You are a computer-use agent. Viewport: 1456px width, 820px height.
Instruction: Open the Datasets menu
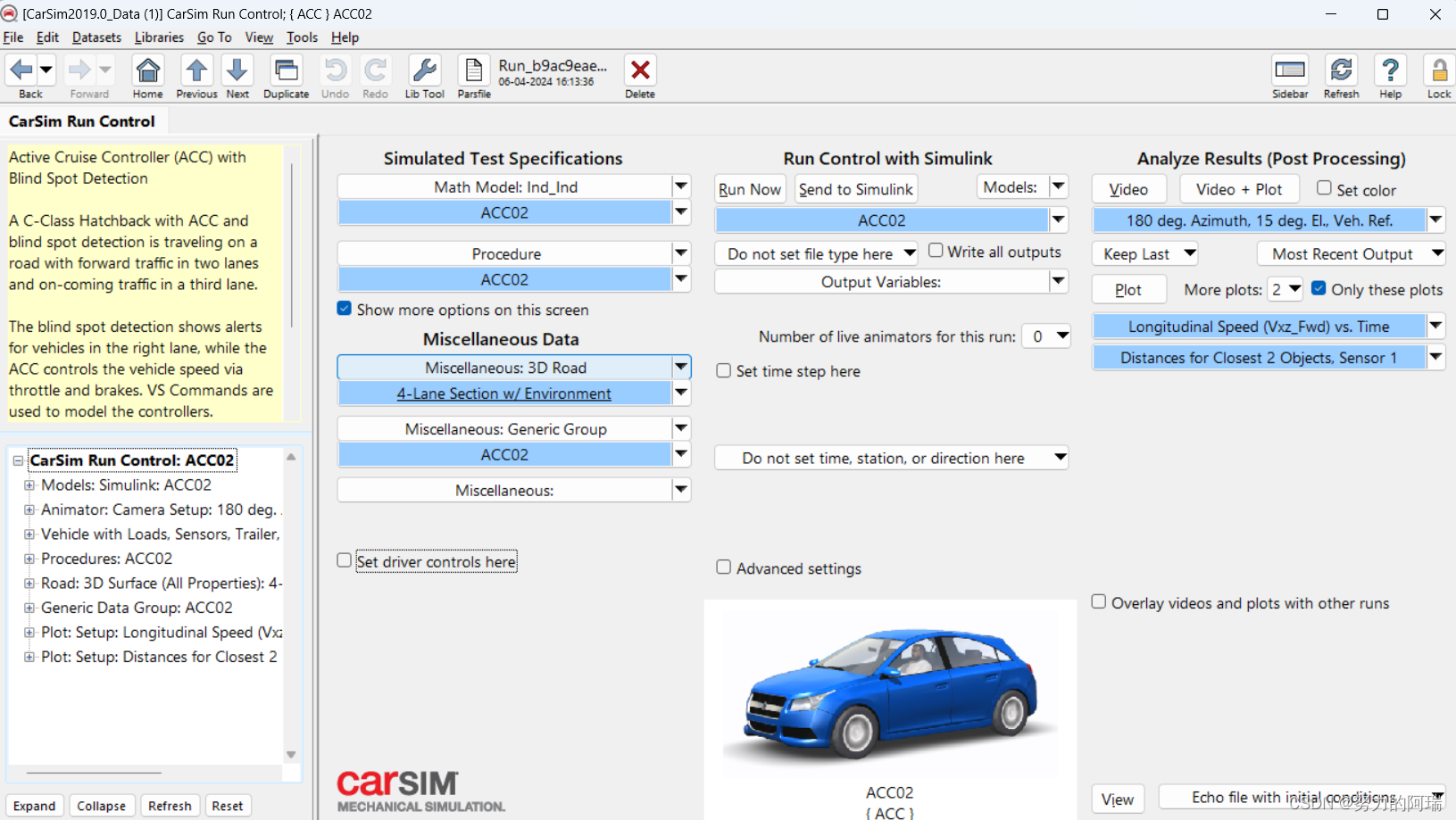pyautogui.click(x=96, y=37)
